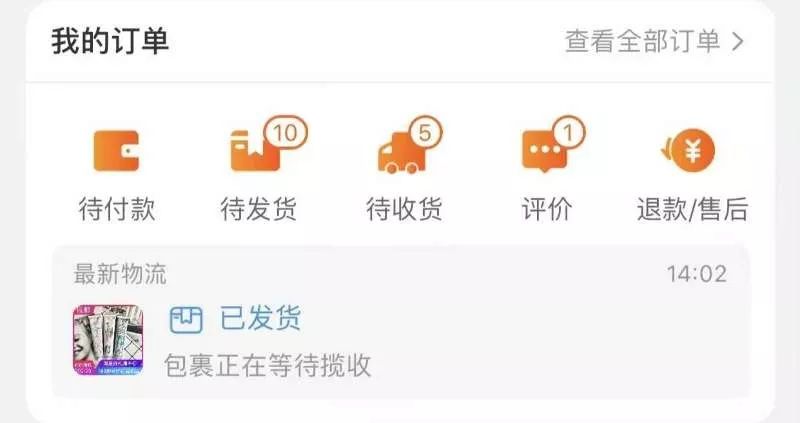Tap the 评价 chat bubble icon
The width and height of the screenshot is (800, 423).
(x=544, y=152)
